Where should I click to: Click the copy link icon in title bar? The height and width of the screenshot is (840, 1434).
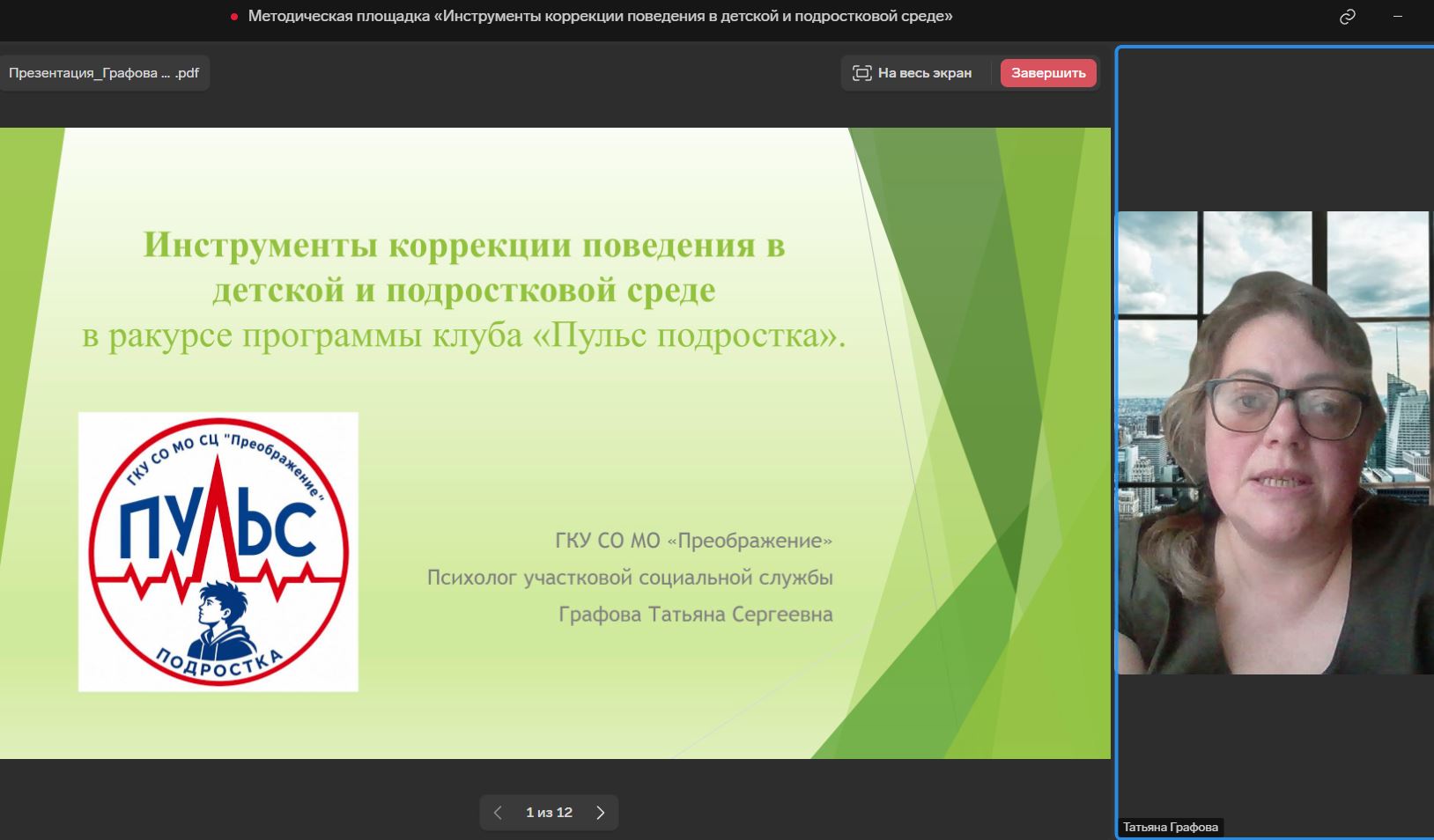pos(1347,17)
